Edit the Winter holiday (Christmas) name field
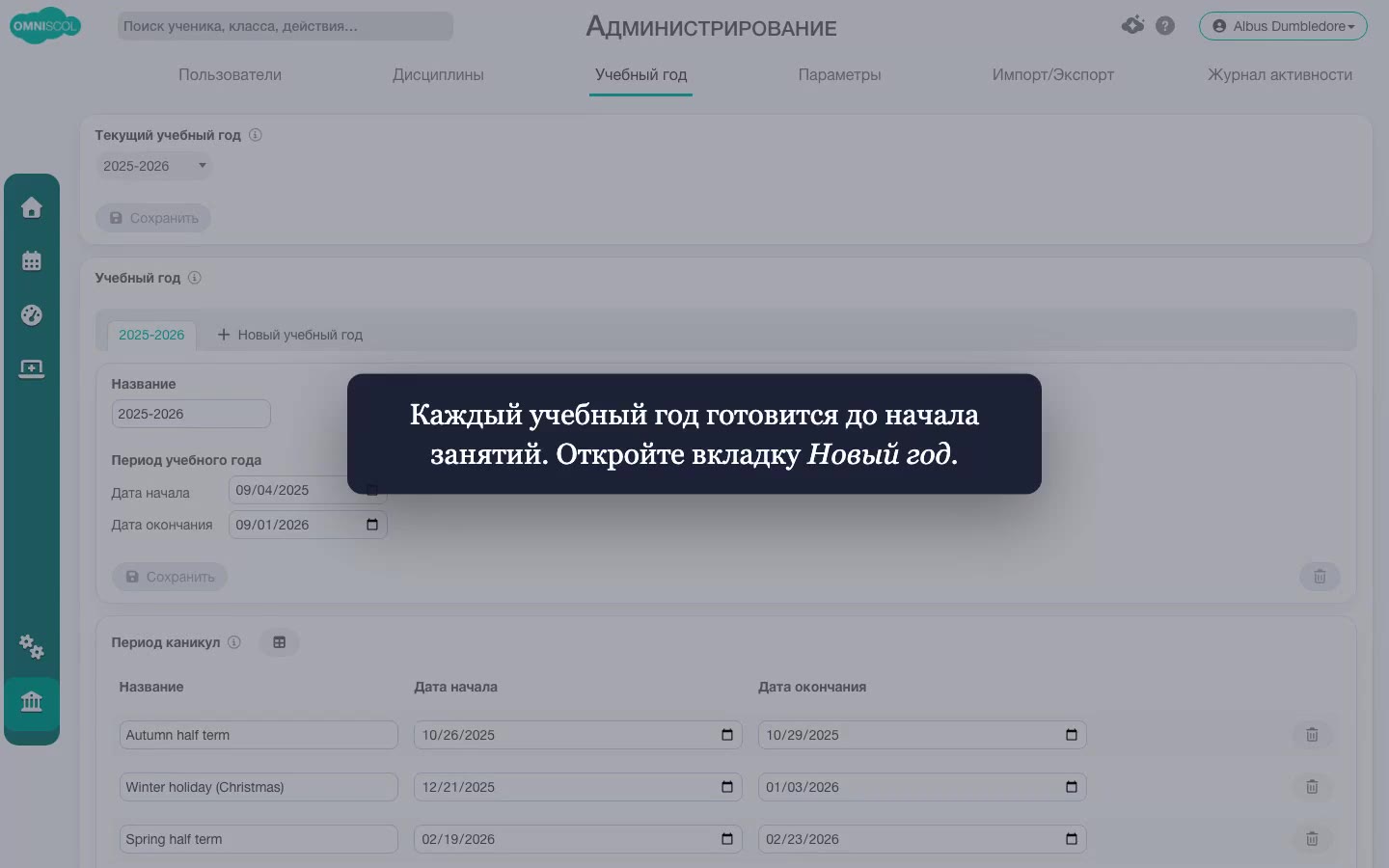 coord(259,787)
